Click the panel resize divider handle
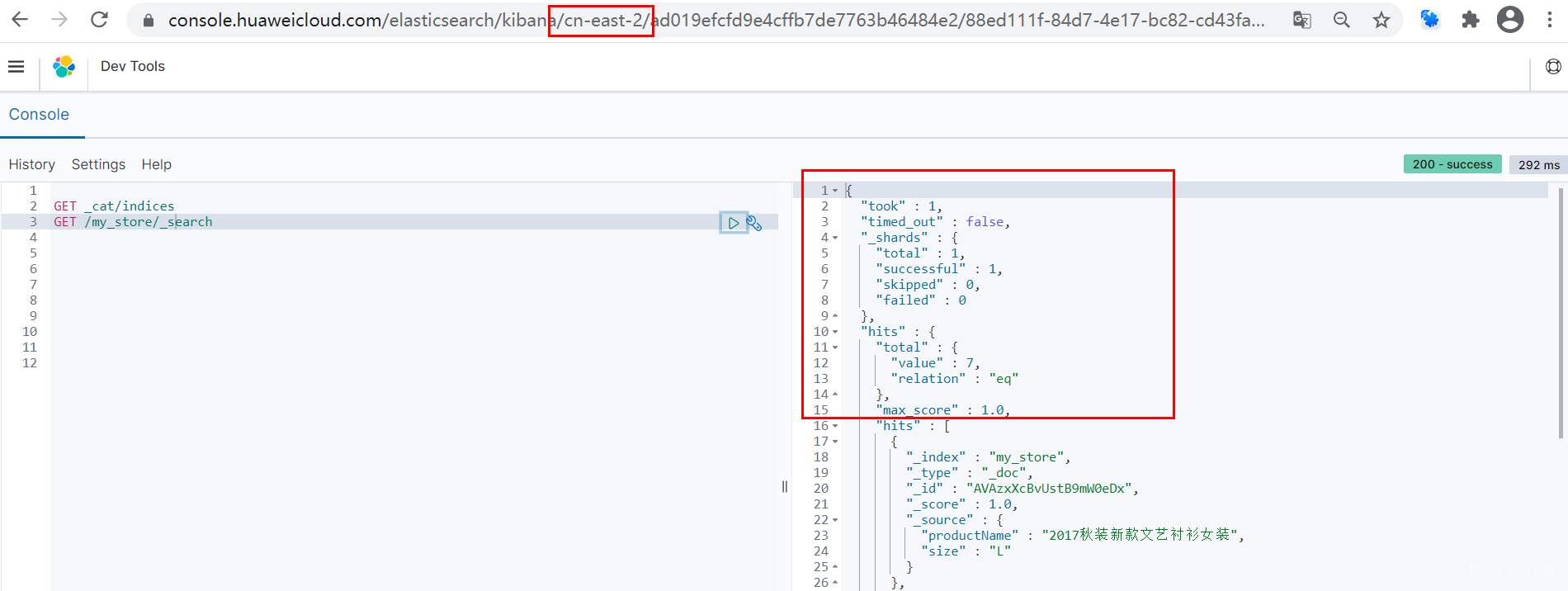This screenshot has height=591, width=1568. [785, 487]
